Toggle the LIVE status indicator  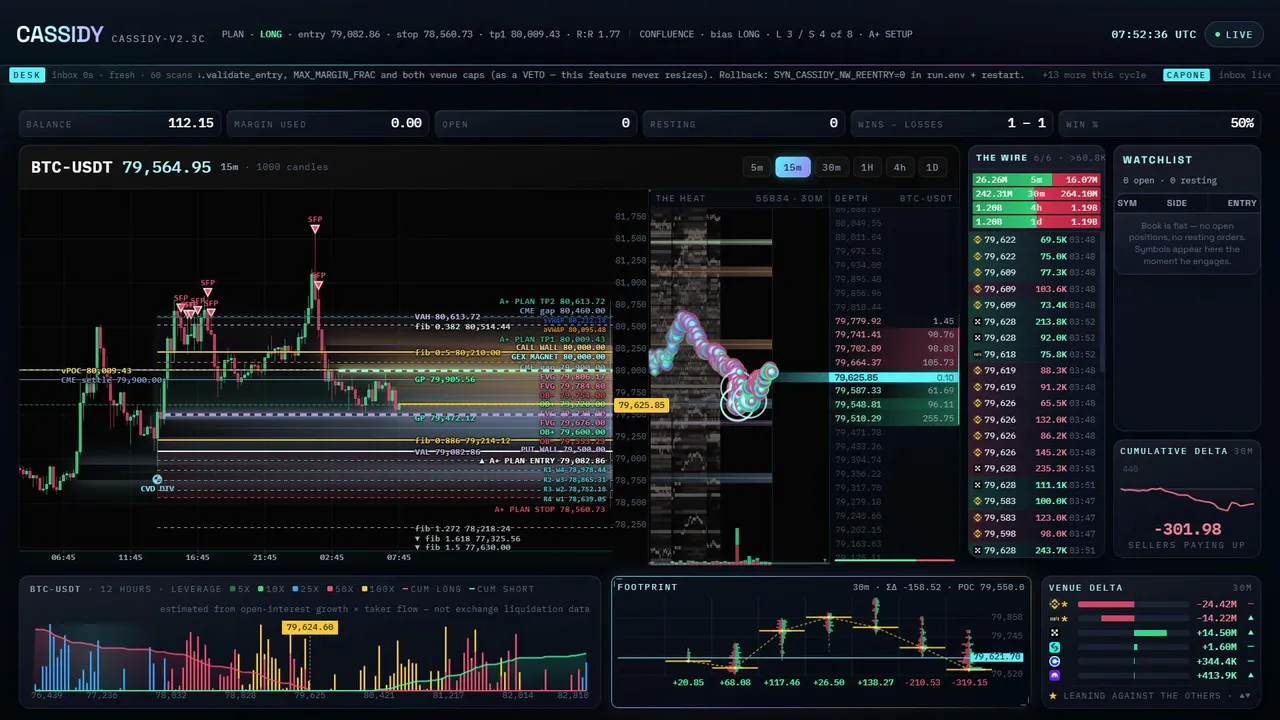1234,34
